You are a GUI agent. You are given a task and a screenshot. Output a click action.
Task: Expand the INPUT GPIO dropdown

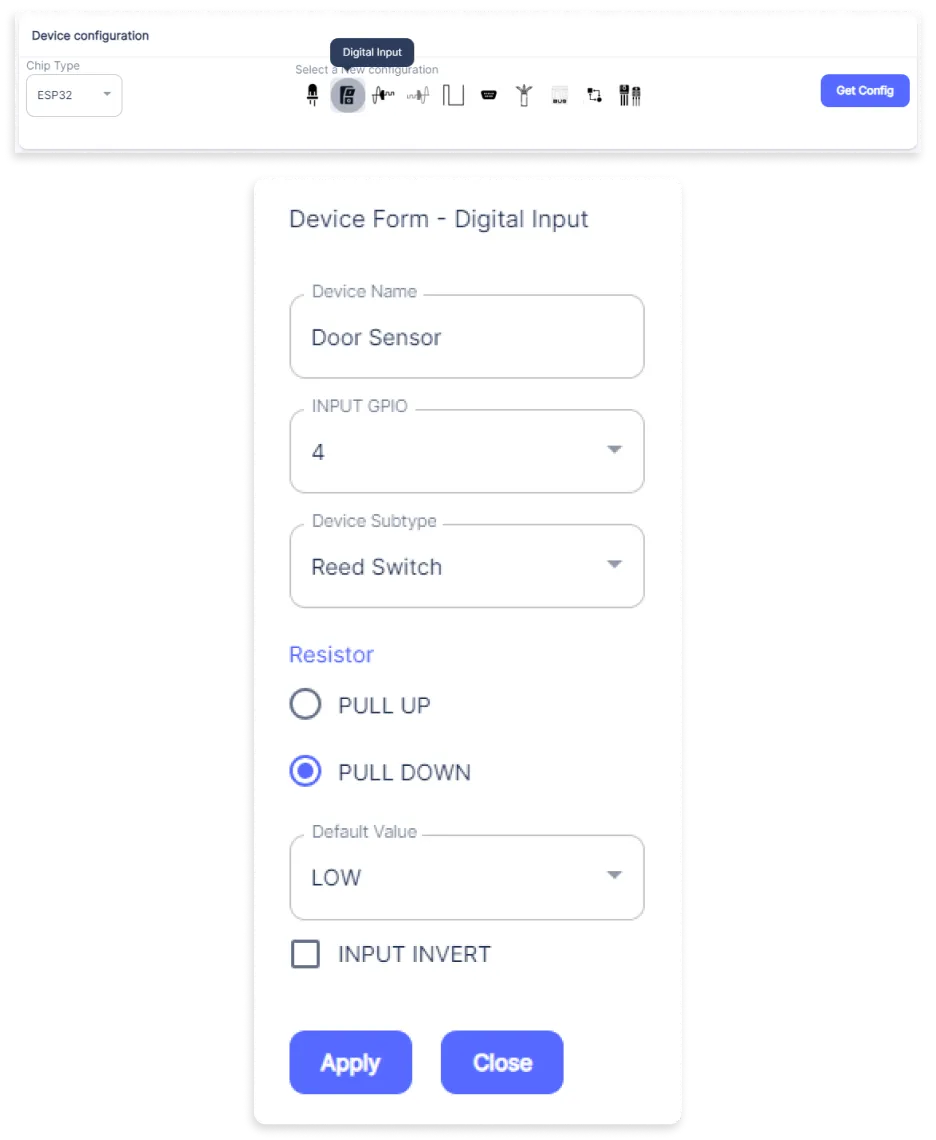[467, 452]
